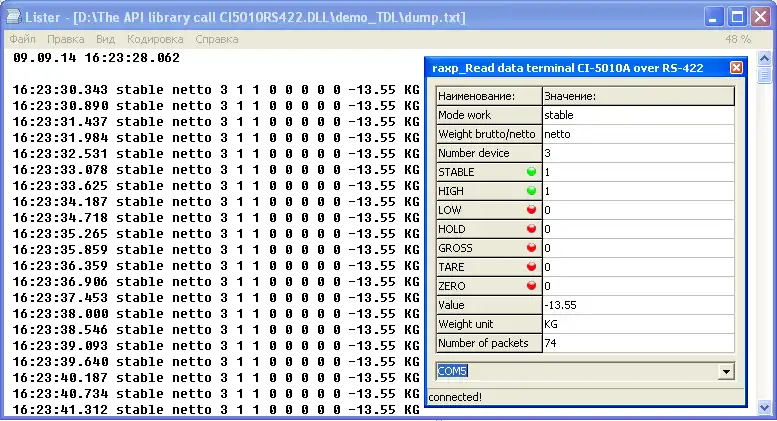Click the 'stable' value in Mode work row
The height and width of the screenshot is (421, 777).
[x=638, y=115]
